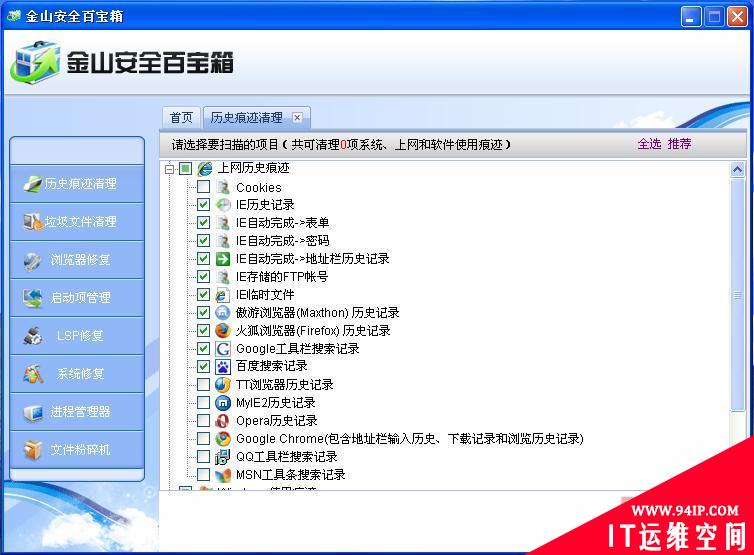Minimize the 金山安全百宝箱 window
Image resolution: width=754 pixels, height=555 pixels.
691,17
